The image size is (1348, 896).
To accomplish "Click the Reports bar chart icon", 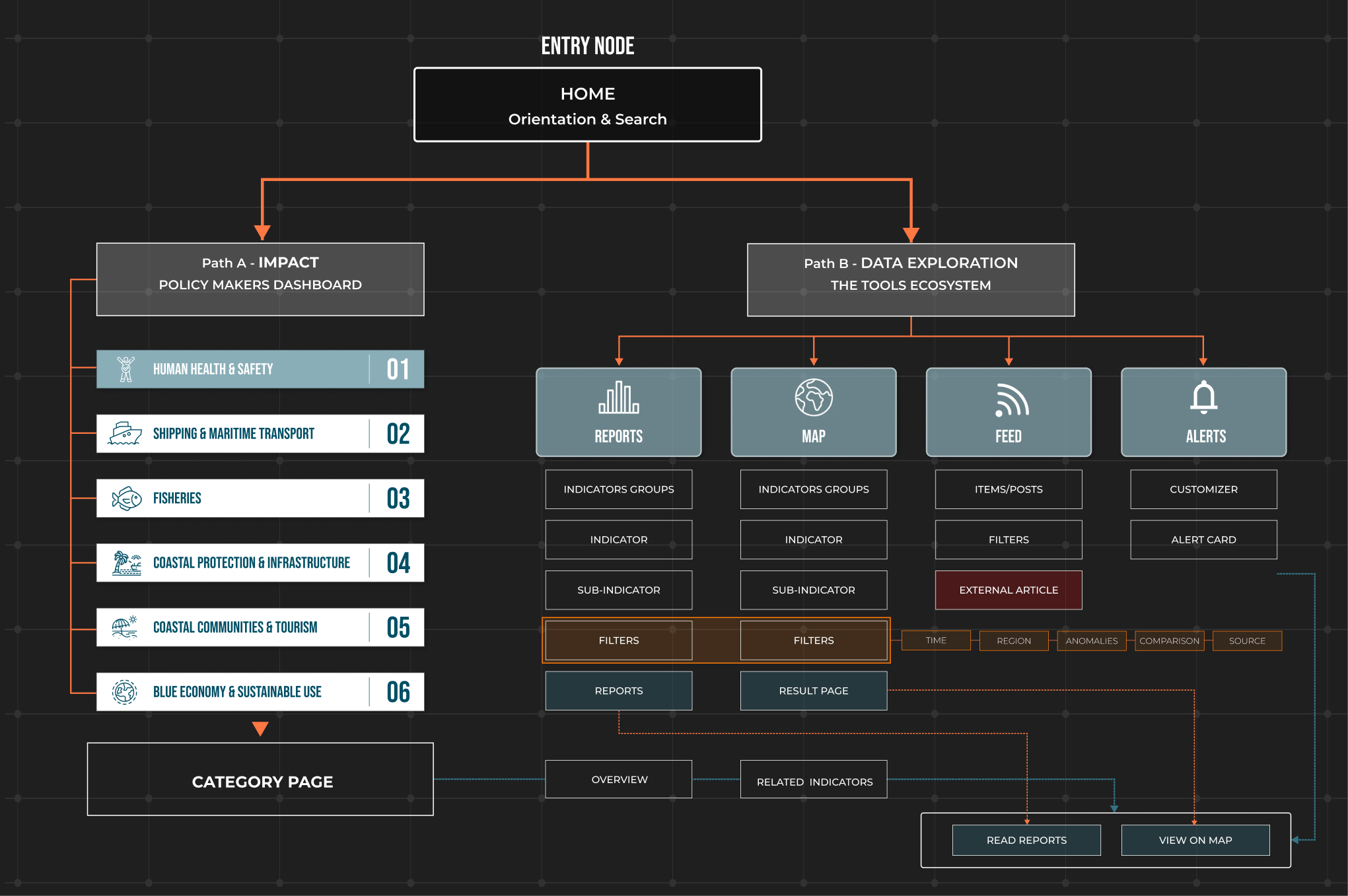I will (618, 397).
